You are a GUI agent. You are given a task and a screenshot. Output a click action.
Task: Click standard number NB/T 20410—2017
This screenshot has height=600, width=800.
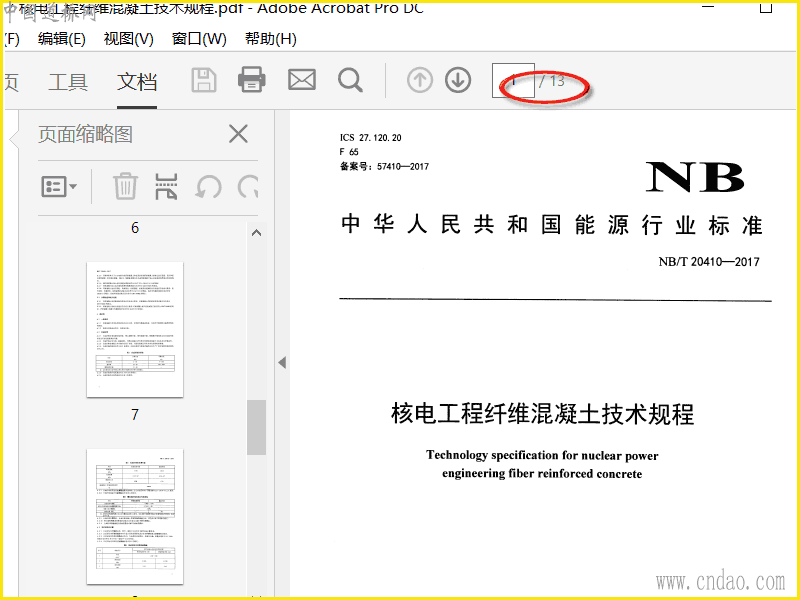(709, 262)
